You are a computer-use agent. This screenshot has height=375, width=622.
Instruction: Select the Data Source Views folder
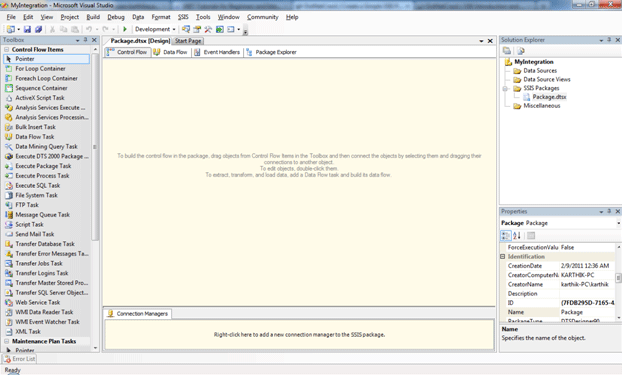[x=547, y=79]
